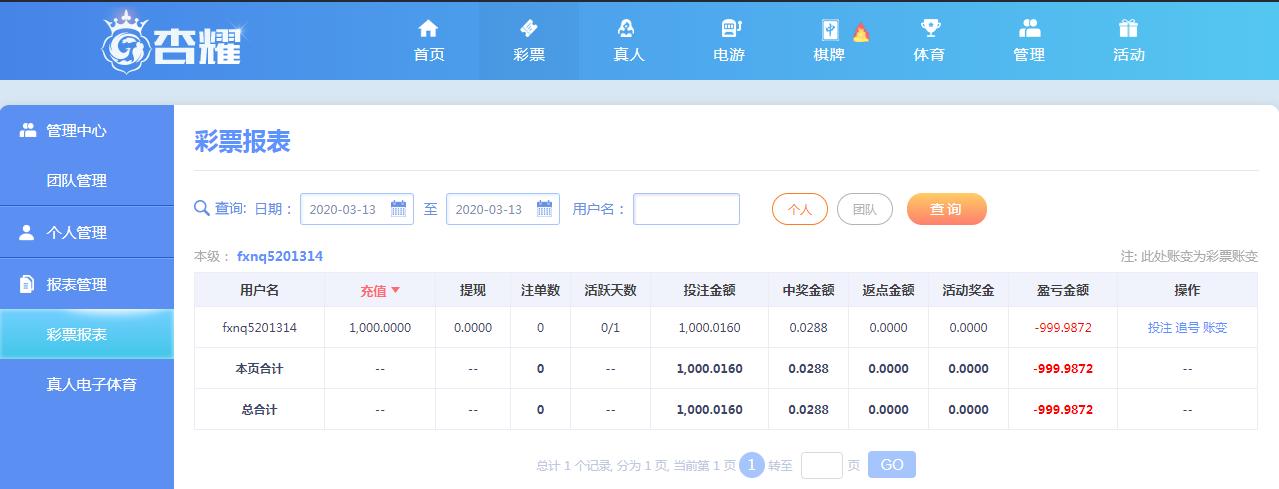
Task: Open the 真人 live casino icon
Action: [x=628, y=28]
